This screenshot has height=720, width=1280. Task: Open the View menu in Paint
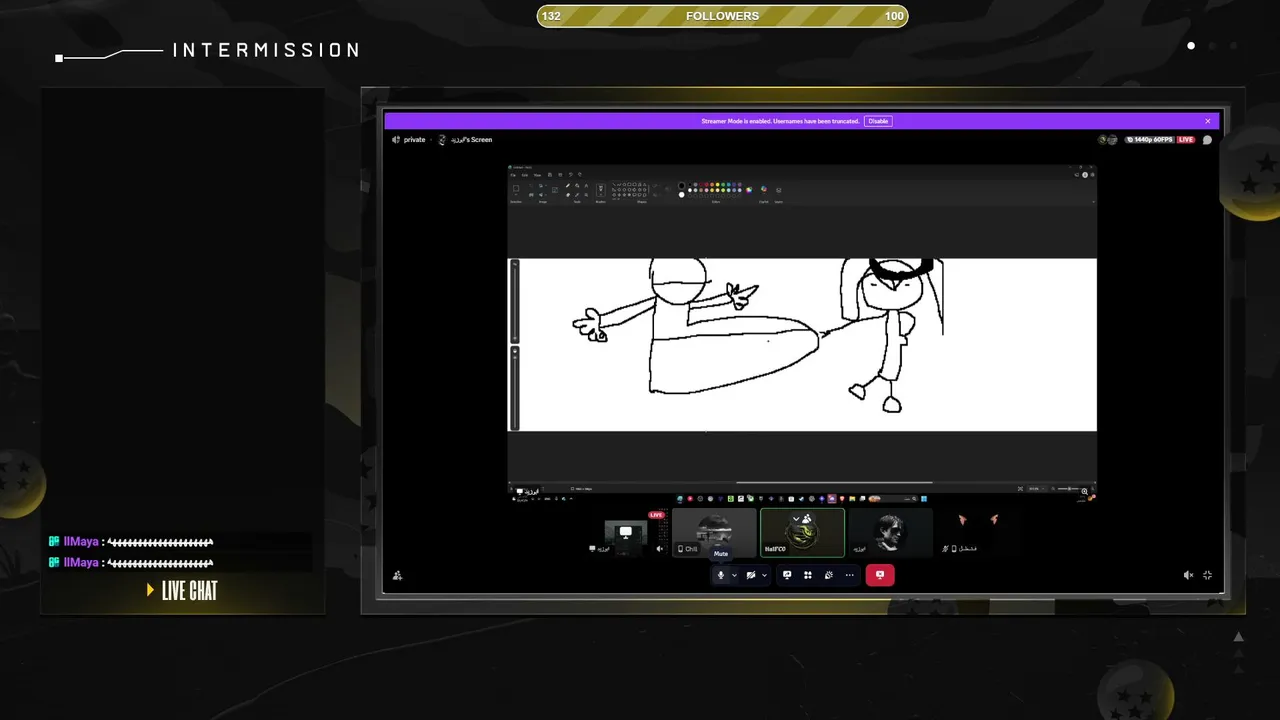pyautogui.click(x=537, y=175)
